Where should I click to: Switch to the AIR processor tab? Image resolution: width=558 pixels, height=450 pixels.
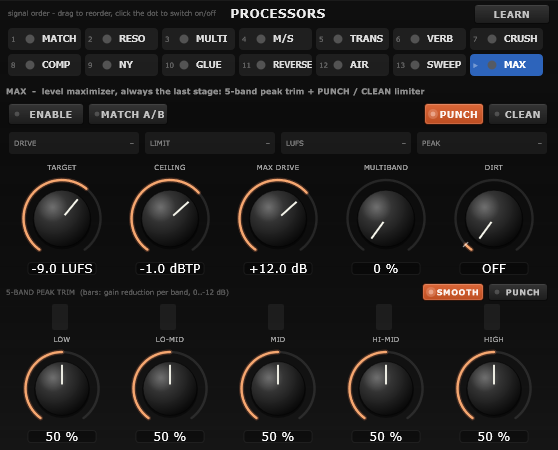click(352, 65)
